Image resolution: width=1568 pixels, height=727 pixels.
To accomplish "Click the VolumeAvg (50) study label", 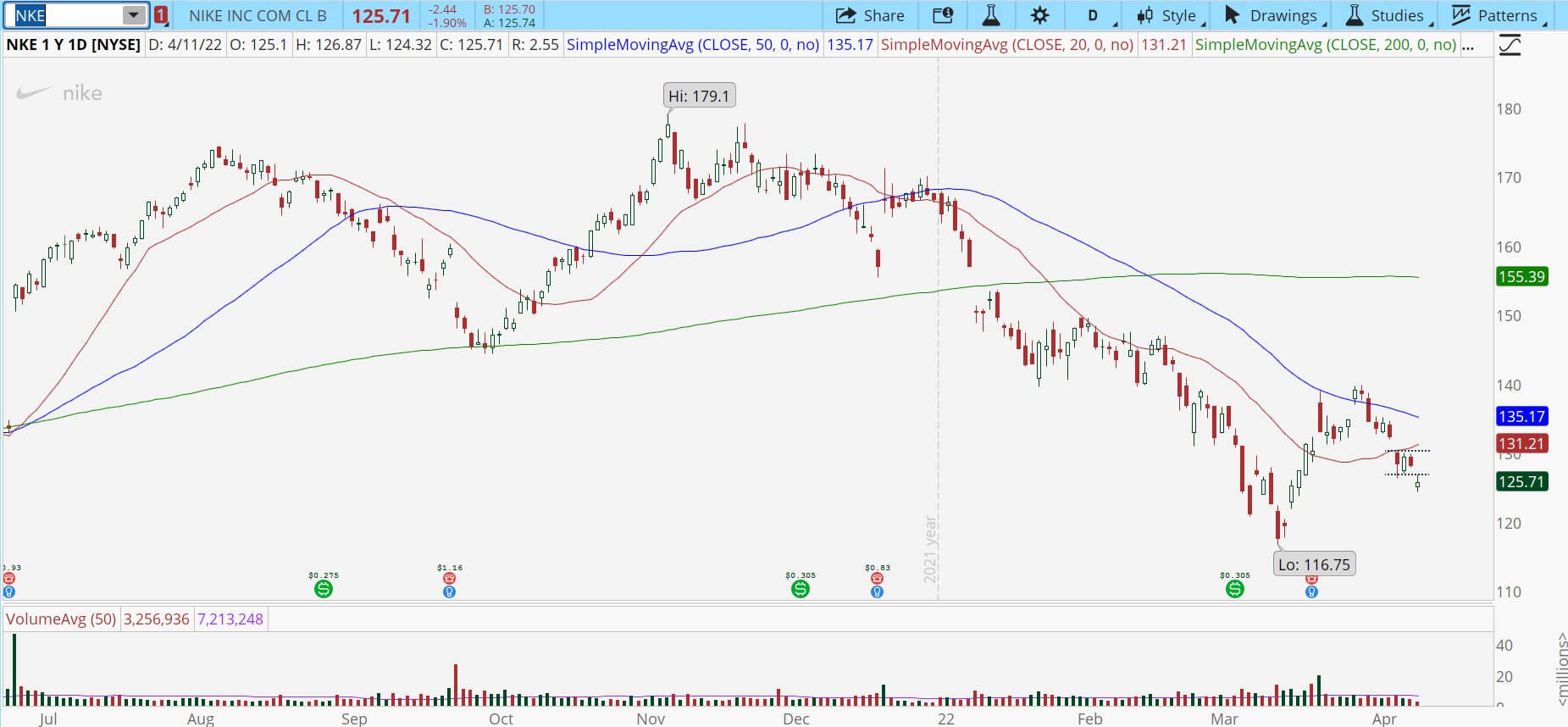I will [61, 619].
